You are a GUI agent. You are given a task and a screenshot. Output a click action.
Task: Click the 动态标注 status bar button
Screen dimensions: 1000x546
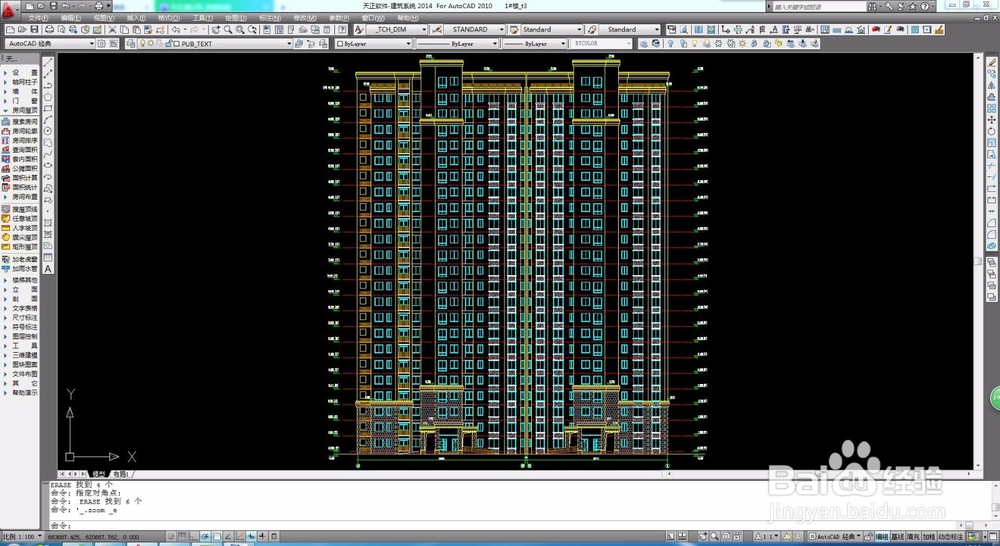[x=950, y=536]
